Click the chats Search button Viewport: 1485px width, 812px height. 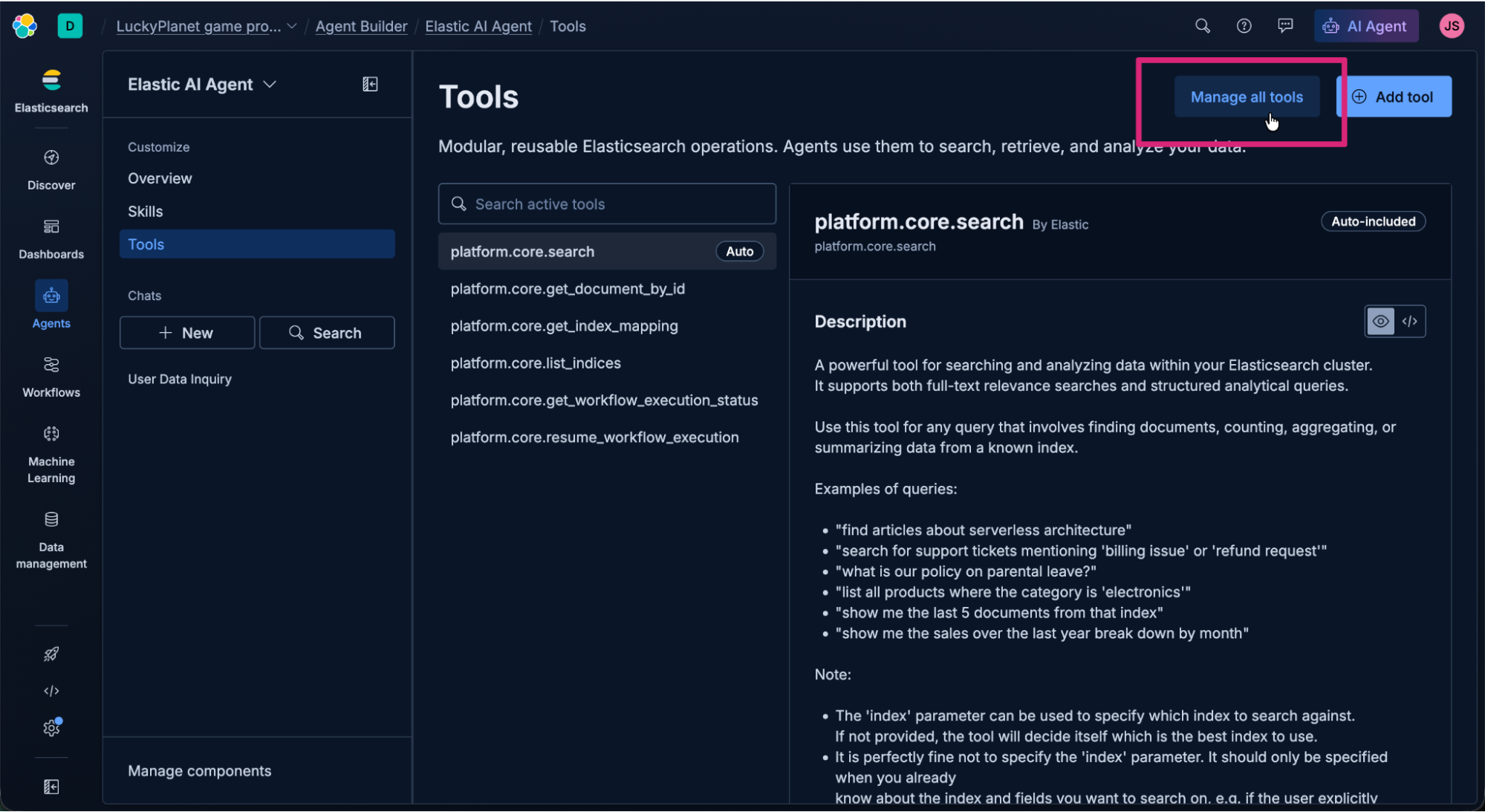327,332
